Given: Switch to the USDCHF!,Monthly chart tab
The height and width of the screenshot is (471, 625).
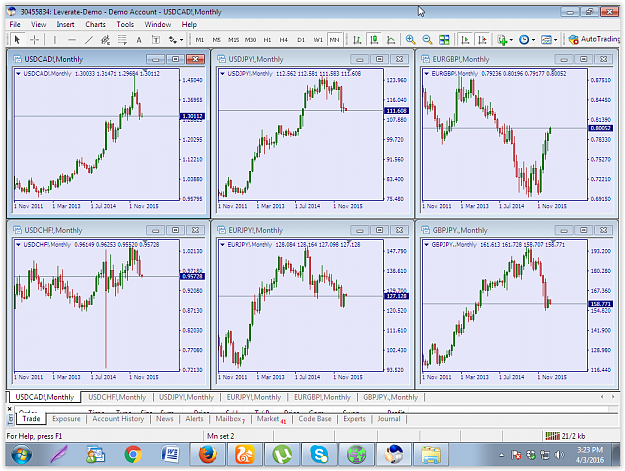Looking at the screenshot, I should pos(117,397).
